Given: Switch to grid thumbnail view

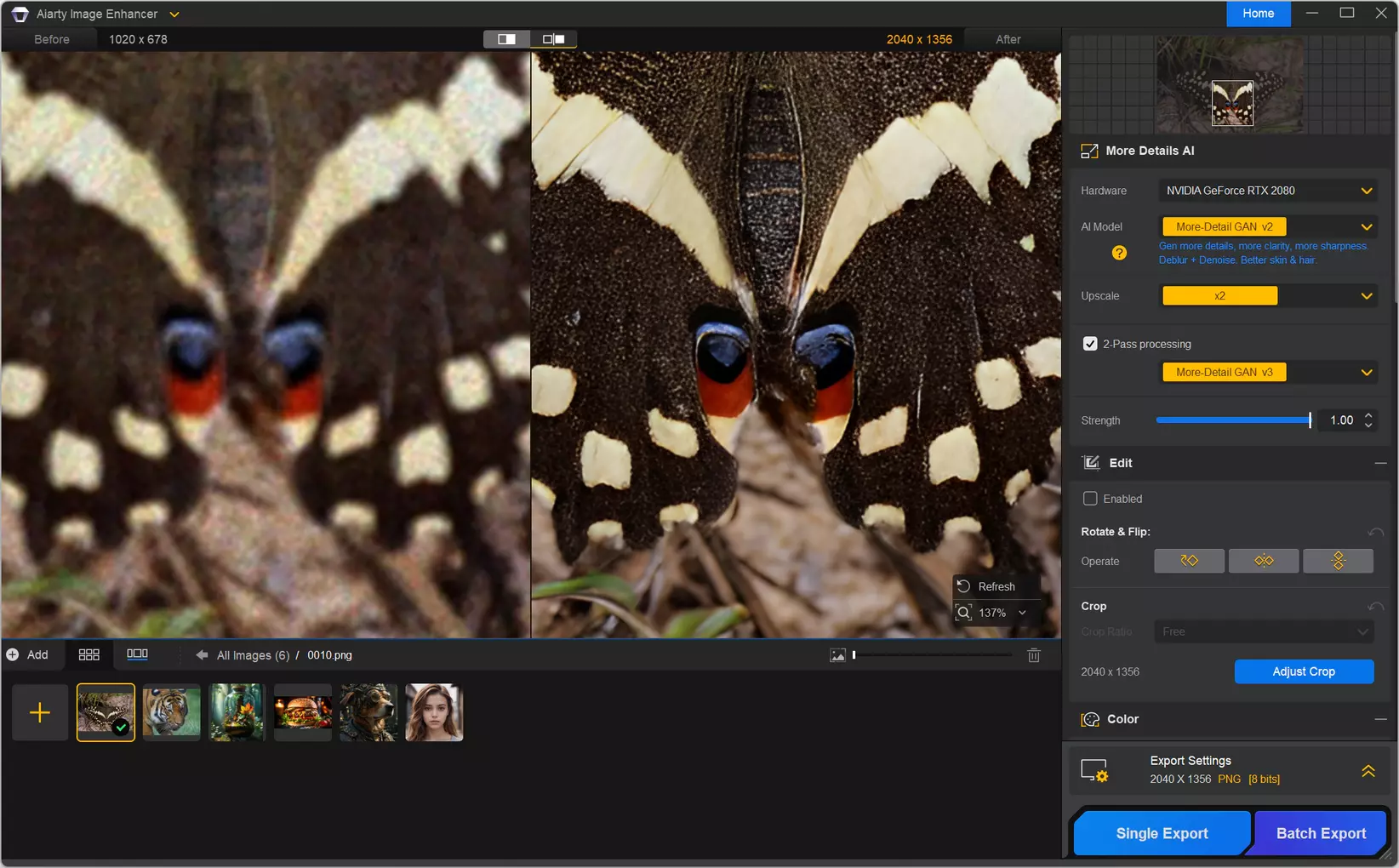Looking at the screenshot, I should point(89,654).
